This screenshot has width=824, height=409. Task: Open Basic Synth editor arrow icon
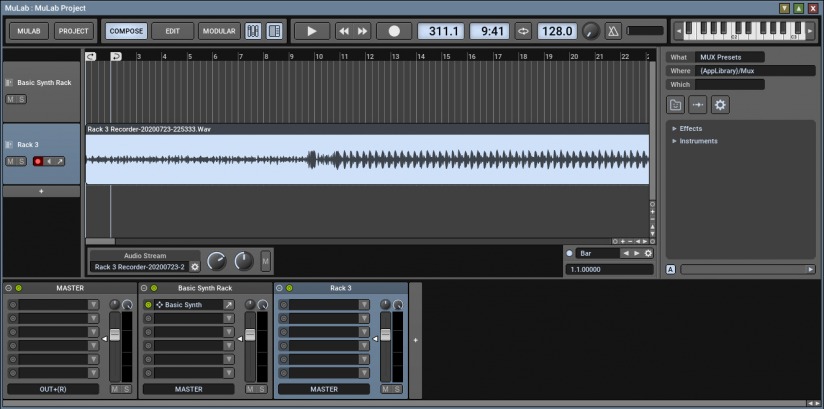(229, 305)
